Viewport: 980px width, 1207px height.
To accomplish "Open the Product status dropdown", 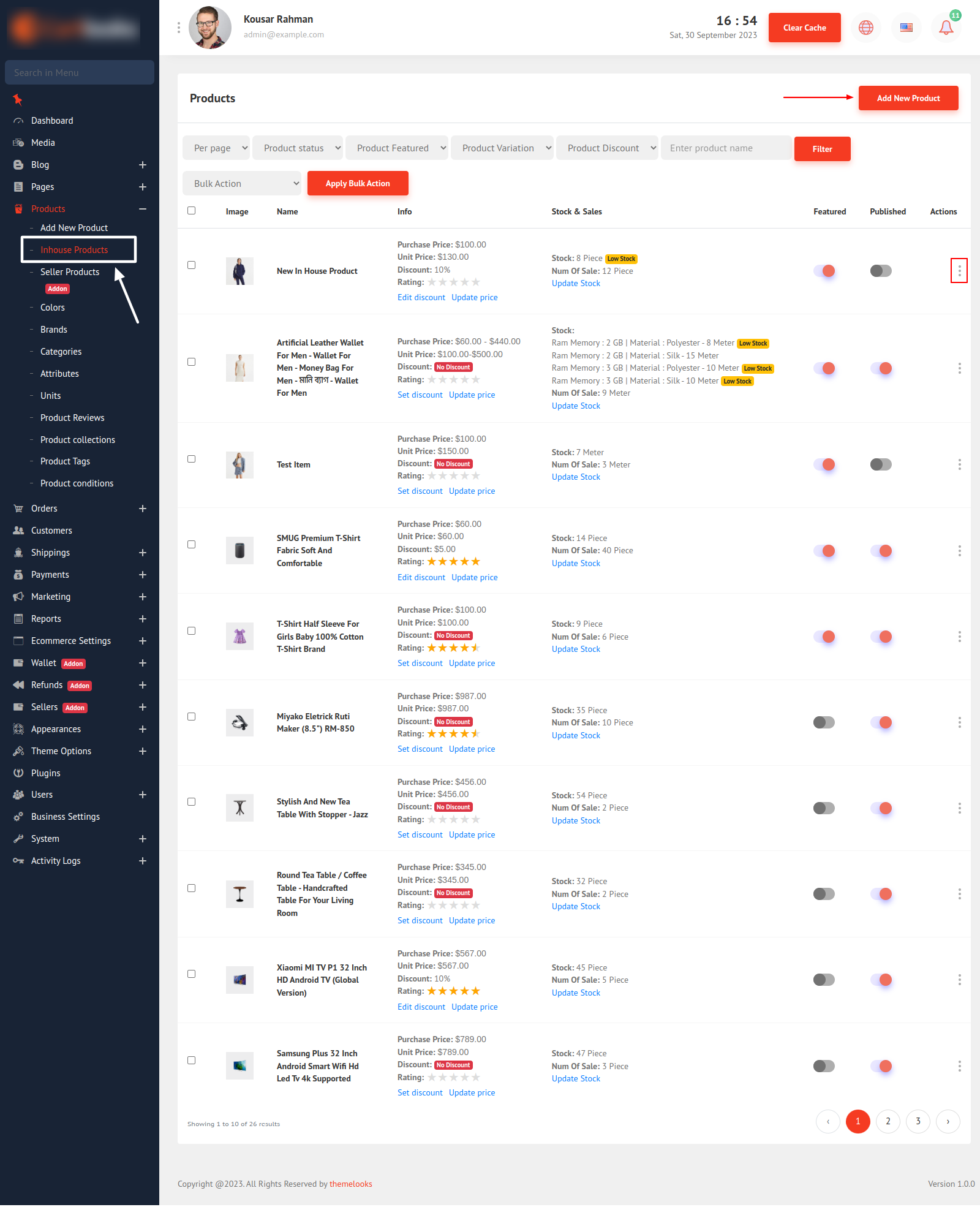I will (x=298, y=148).
